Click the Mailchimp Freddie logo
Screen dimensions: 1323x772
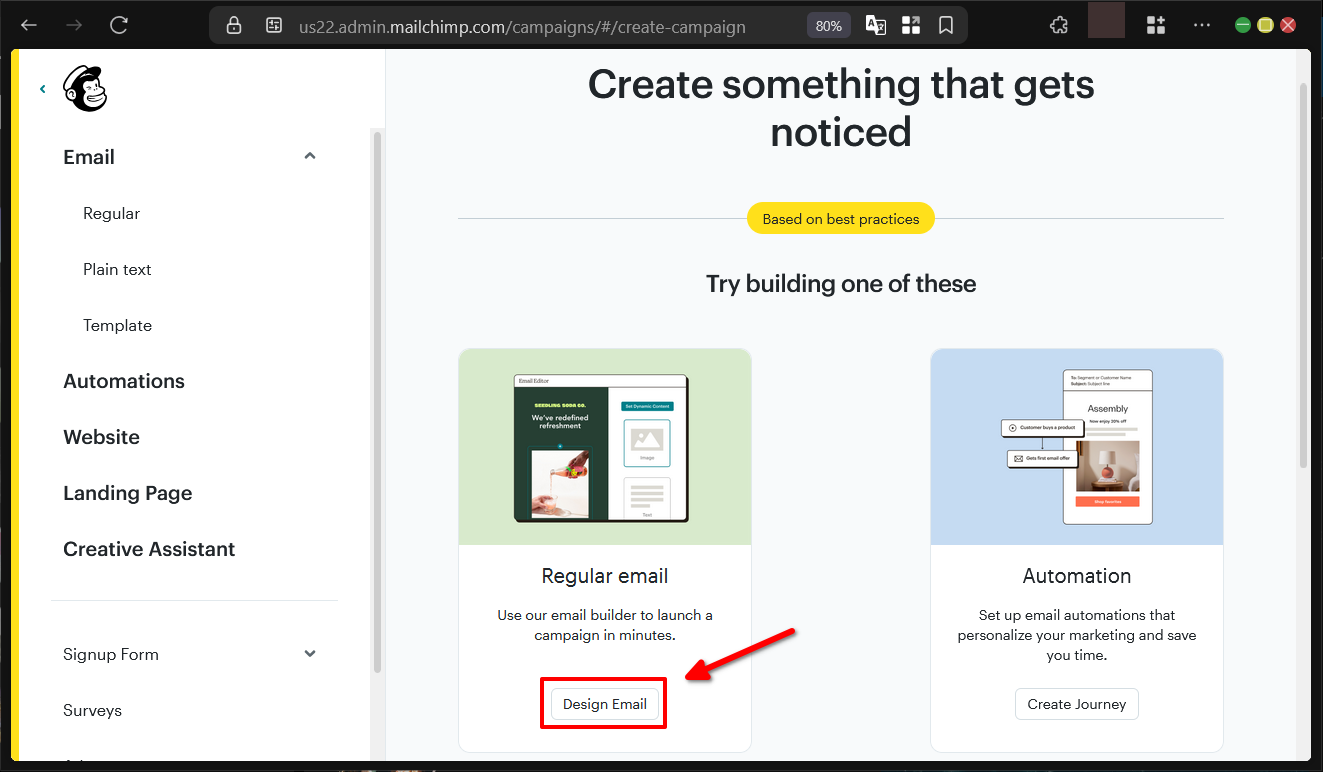point(84,88)
